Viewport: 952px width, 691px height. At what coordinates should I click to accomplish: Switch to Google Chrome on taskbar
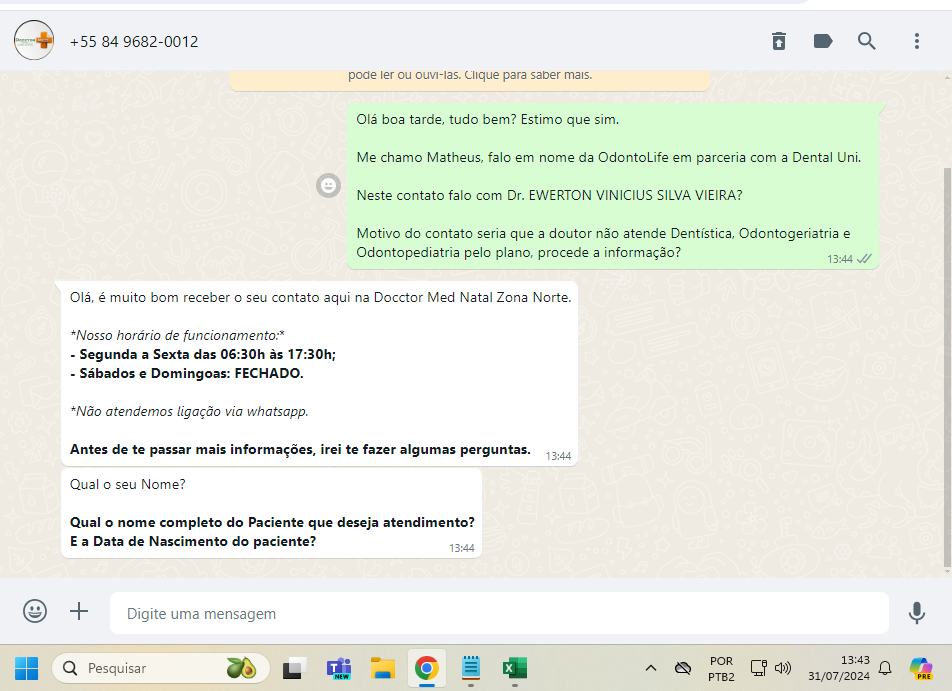pyautogui.click(x=427, y=668)
